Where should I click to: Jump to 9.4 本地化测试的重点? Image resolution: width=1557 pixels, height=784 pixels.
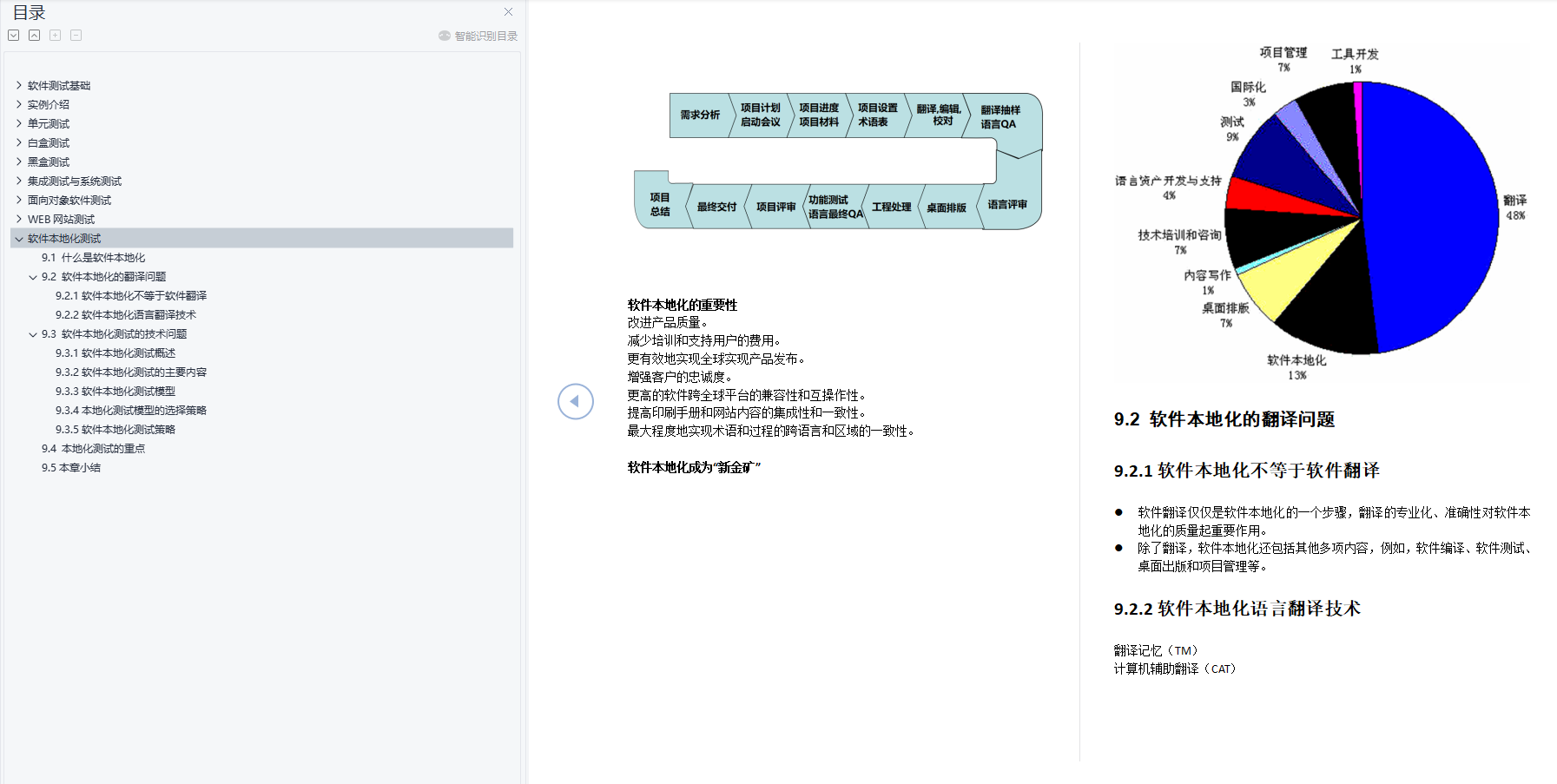pyautogui.click(x=93, y=448)
